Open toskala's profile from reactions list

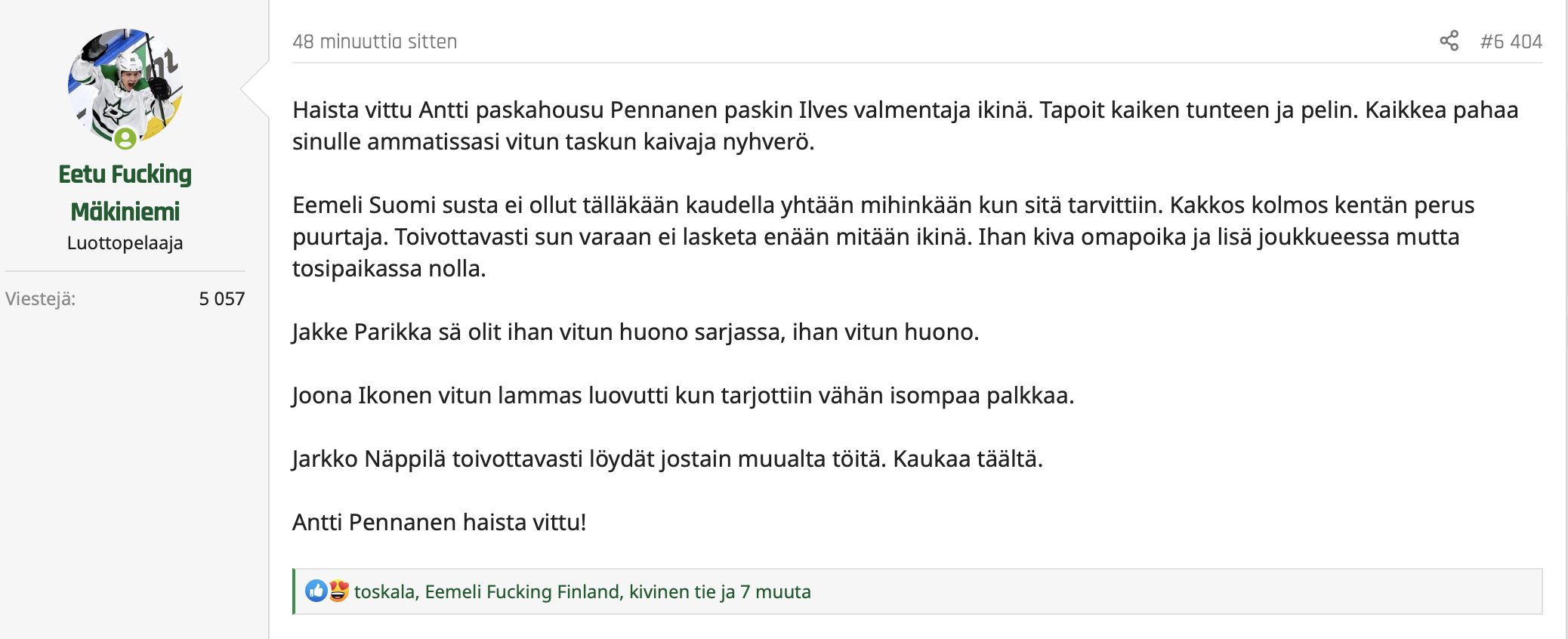384,591
